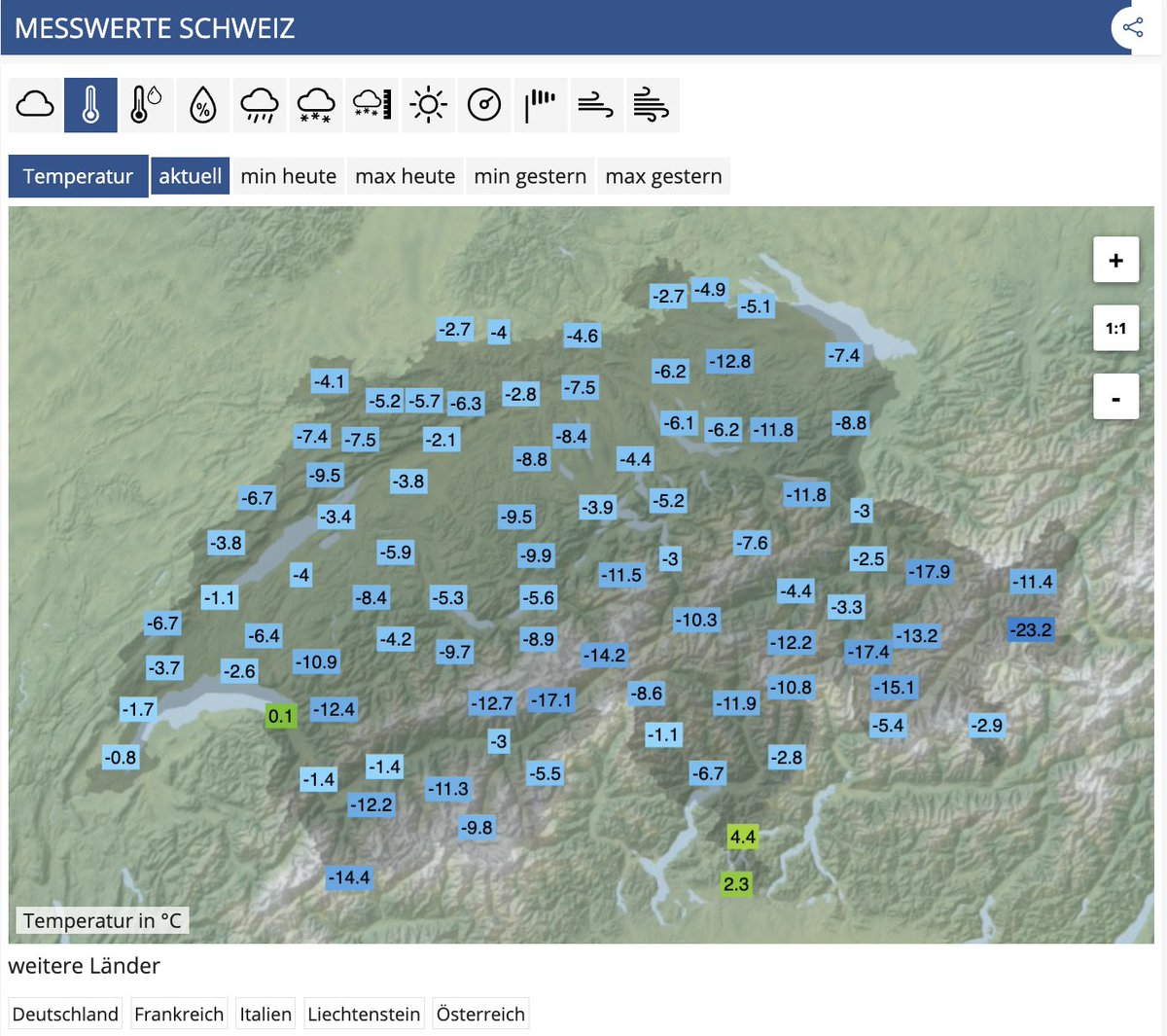Click the -7.4 station value in northeast

coord(844,355)
